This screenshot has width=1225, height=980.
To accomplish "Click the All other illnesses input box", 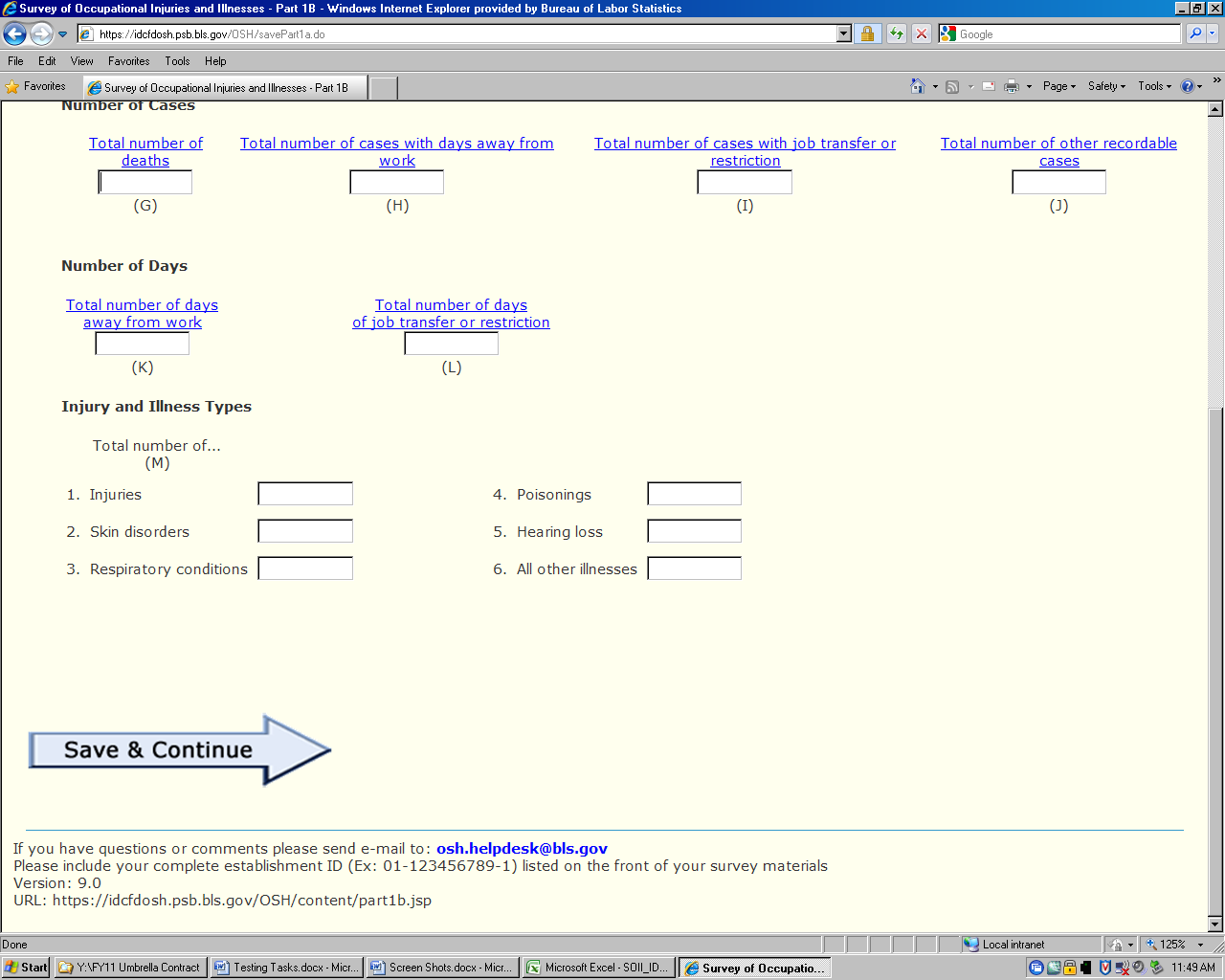I will [695, 568].
